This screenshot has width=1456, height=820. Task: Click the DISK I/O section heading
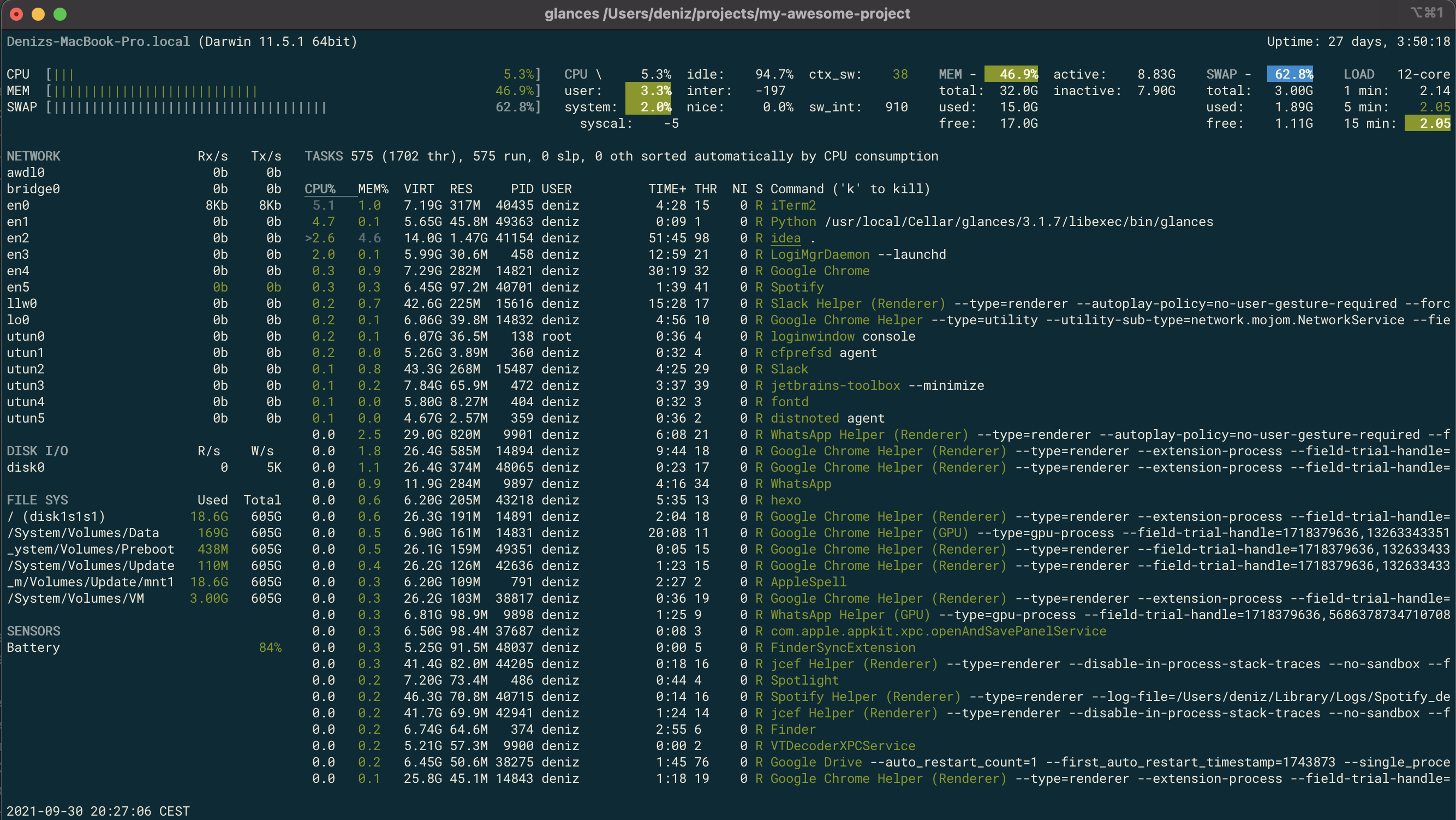(x=37, y=451)
